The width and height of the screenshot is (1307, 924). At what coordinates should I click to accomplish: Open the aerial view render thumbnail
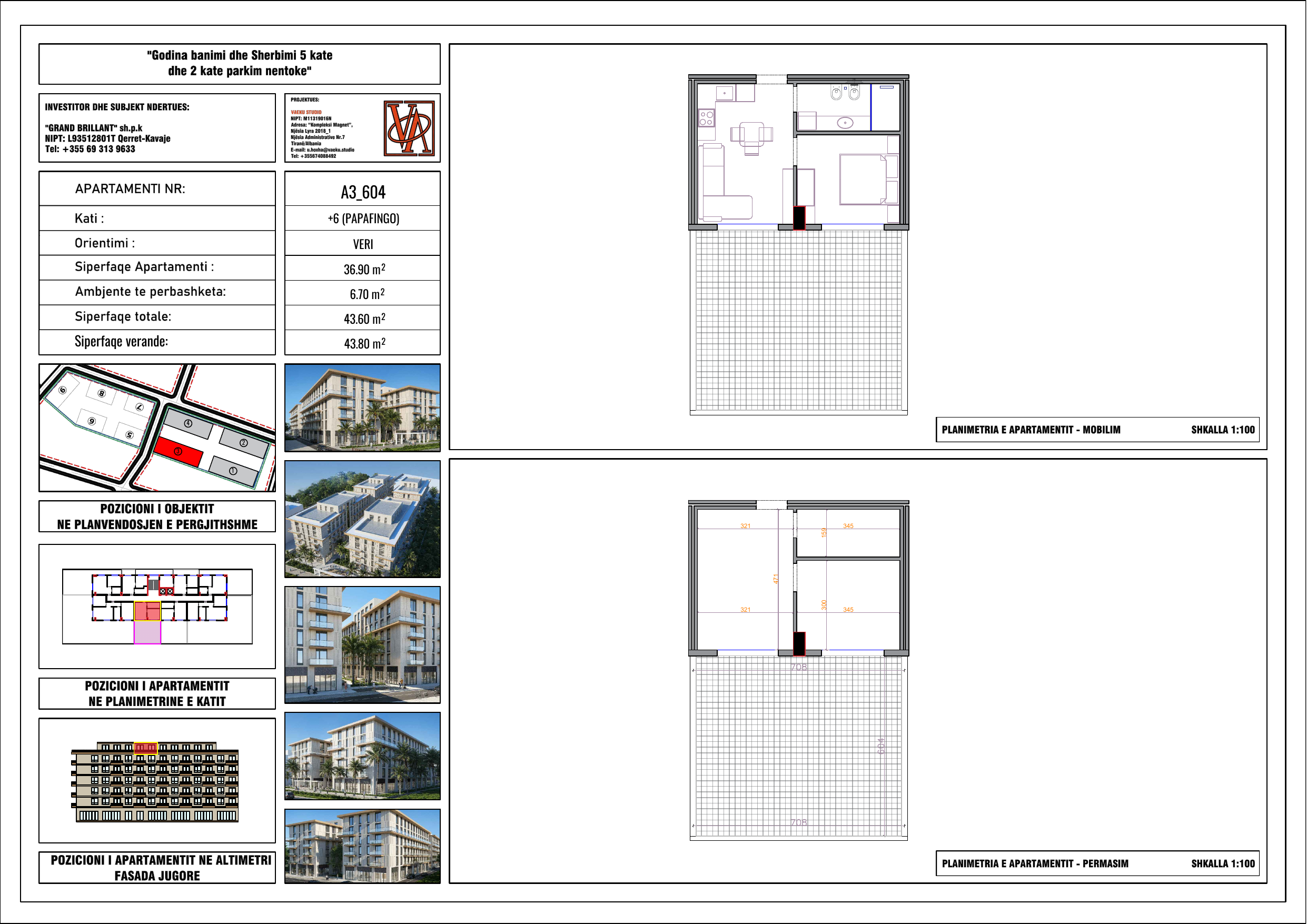click(363, 519)
